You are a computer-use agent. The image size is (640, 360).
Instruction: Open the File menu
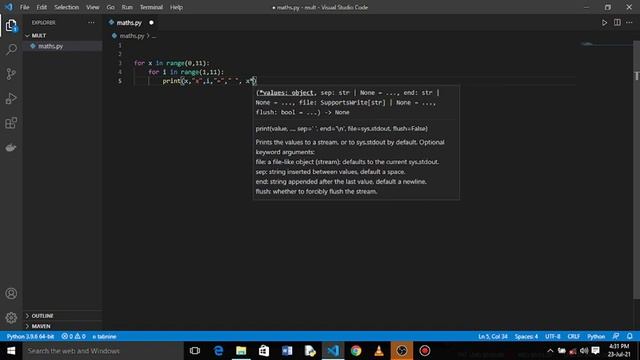pyautogui.click(x=24, y=7)
